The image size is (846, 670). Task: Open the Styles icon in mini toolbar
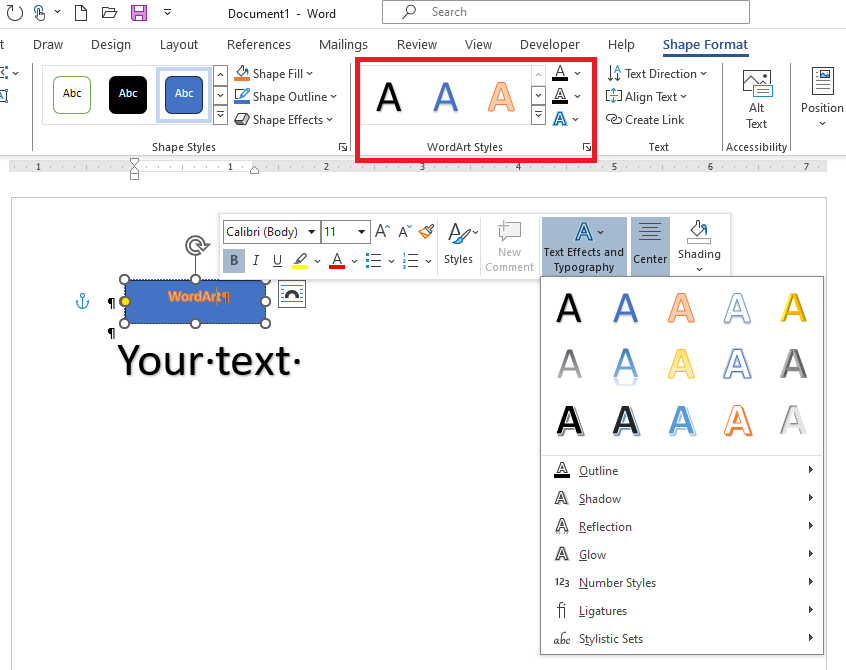[x=459, y=244]
